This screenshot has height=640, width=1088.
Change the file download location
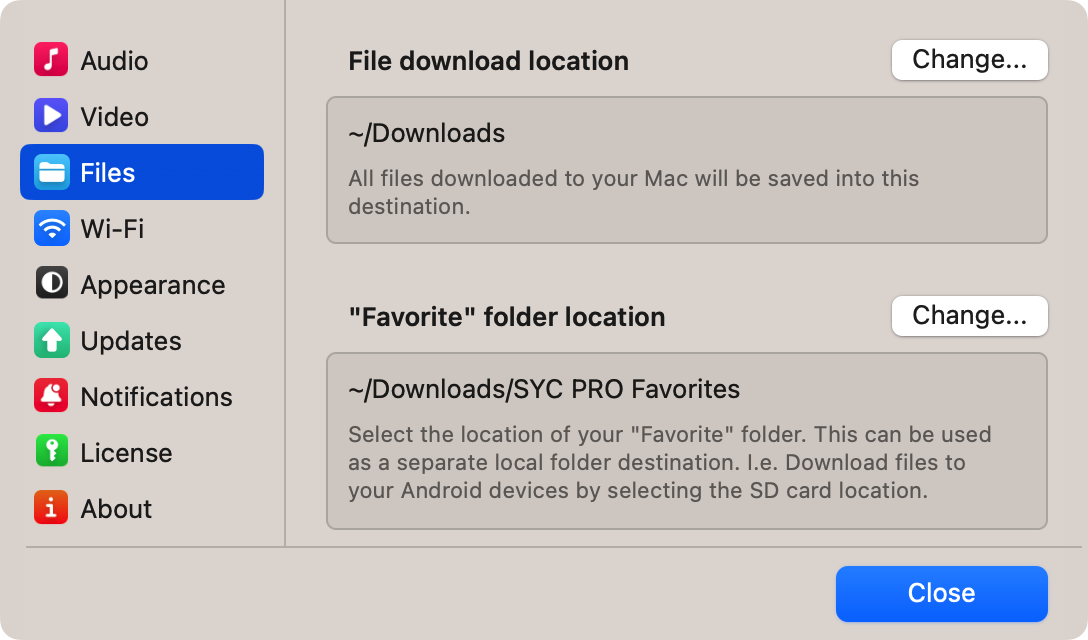coord(969,60)
